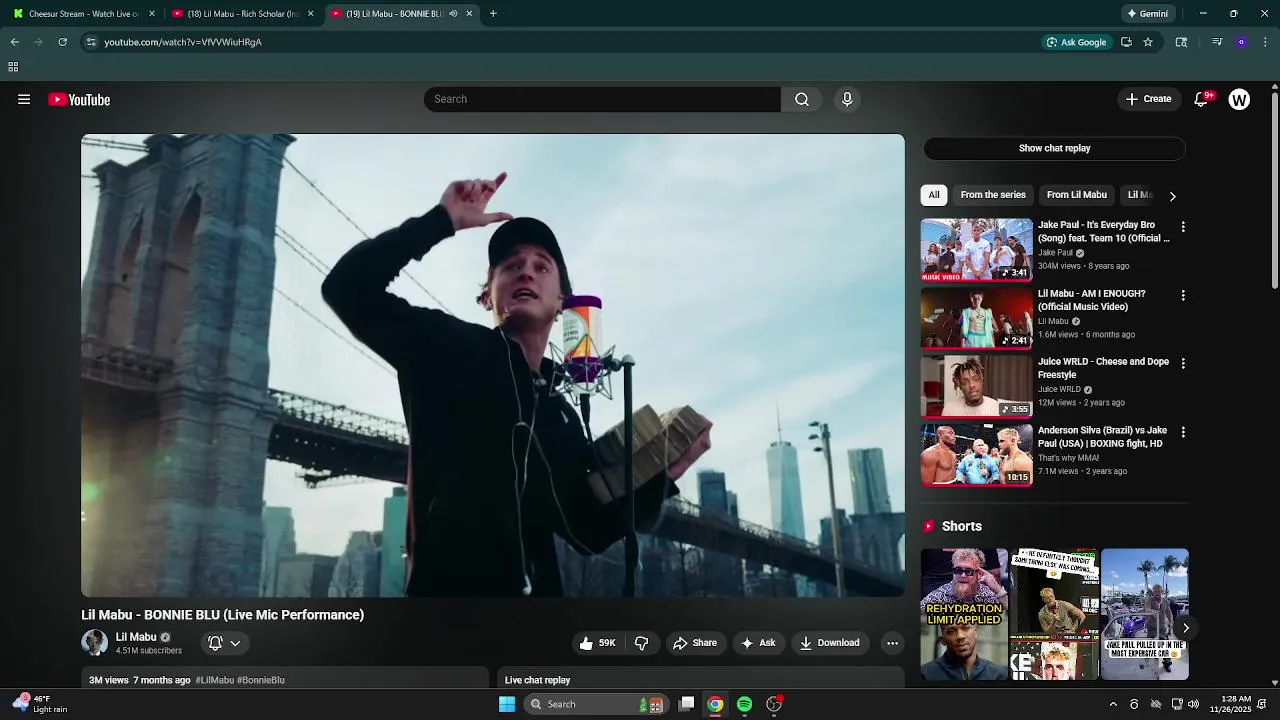The width and height of the screenshot is (1280, 720).
Task: Click the #LilMabu hashtag
Action: point(214,680)
